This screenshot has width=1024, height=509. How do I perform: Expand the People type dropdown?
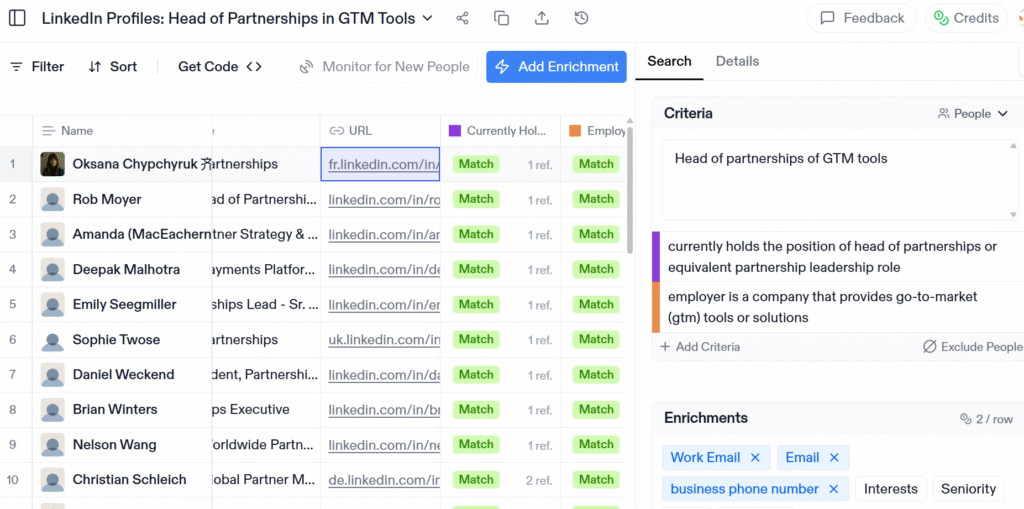pos(972,114)
